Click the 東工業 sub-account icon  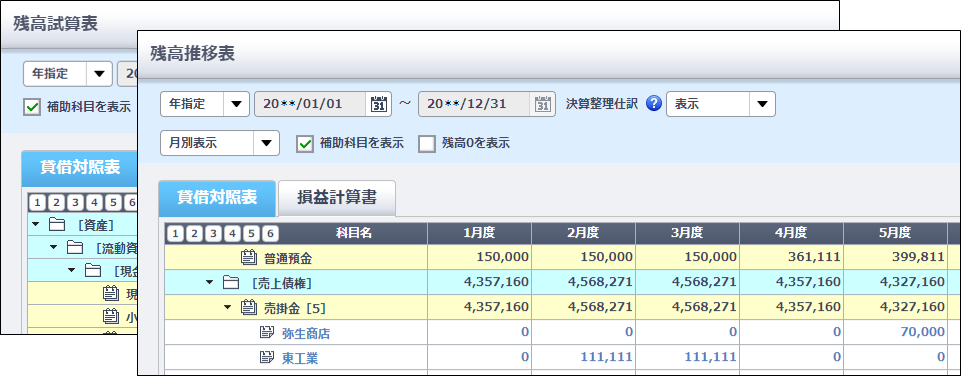click(x=267, y=358)
